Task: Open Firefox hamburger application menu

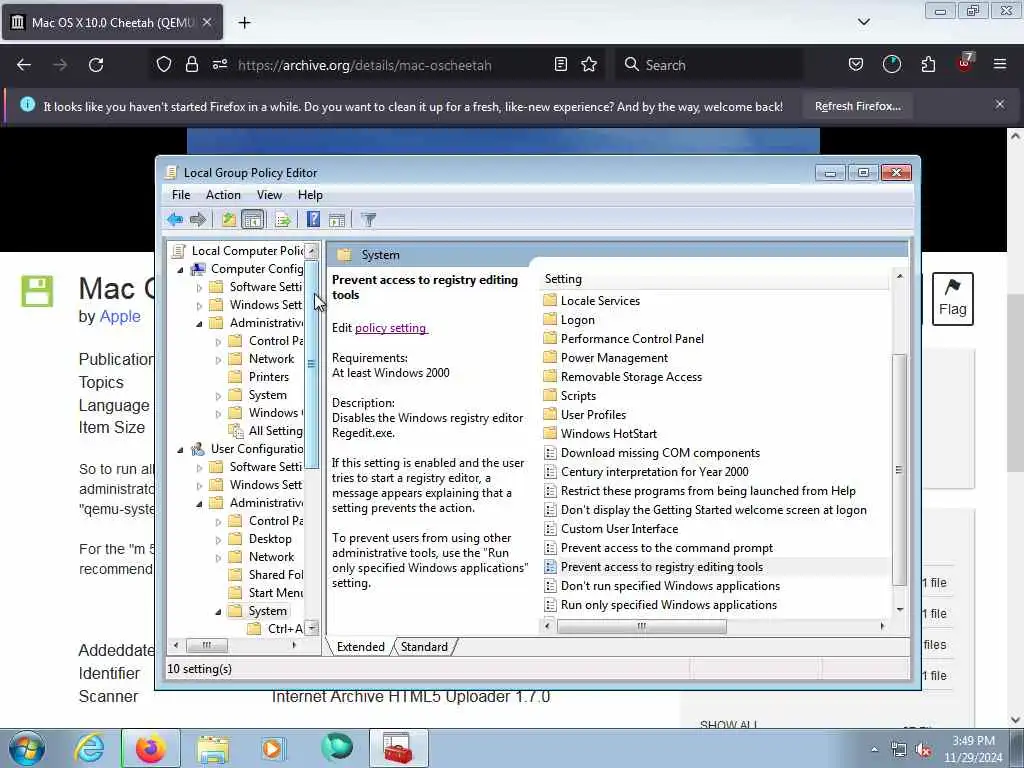Action: tap(1000, 64)
